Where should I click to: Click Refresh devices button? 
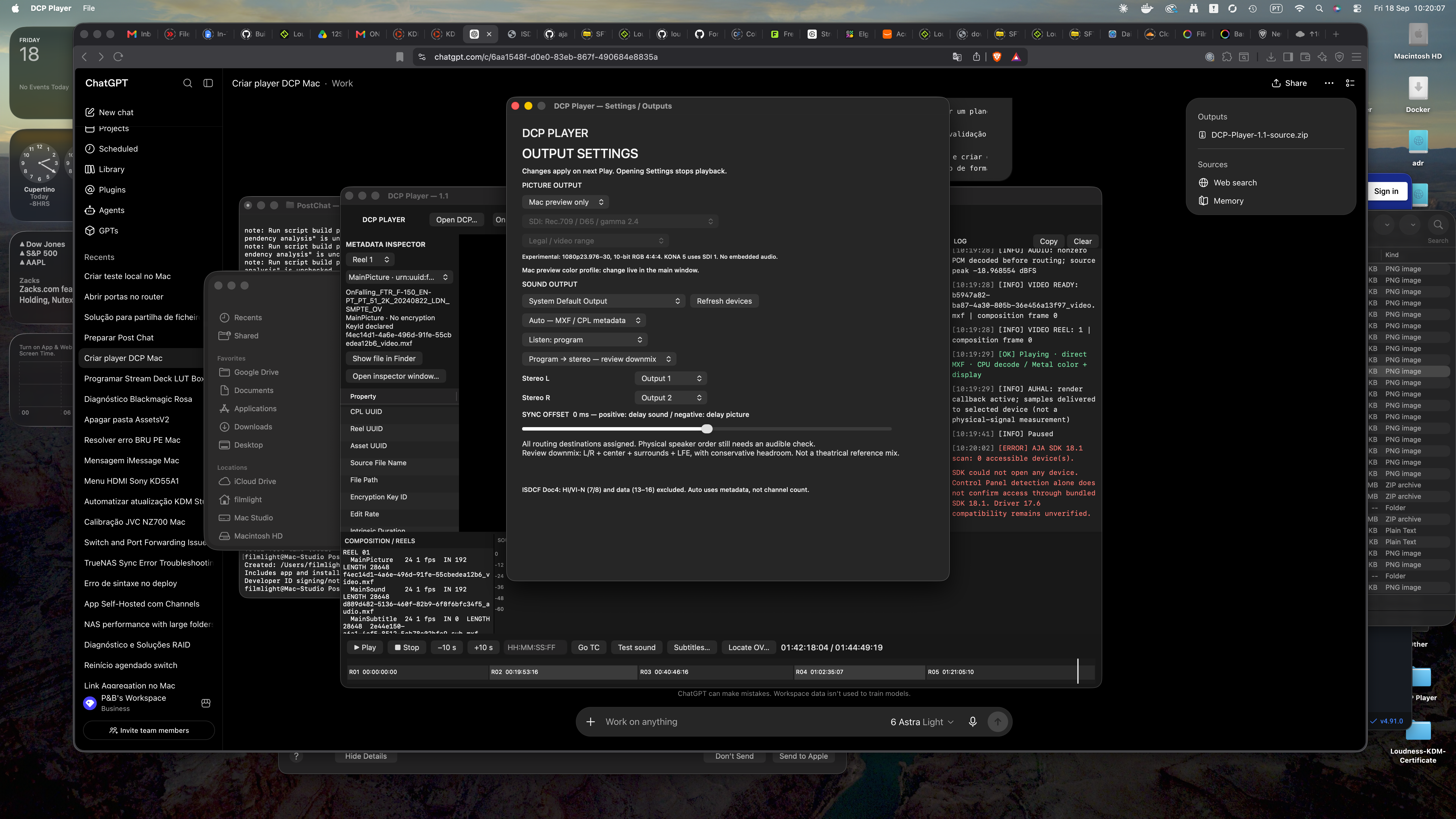click(x=724, y=301)
